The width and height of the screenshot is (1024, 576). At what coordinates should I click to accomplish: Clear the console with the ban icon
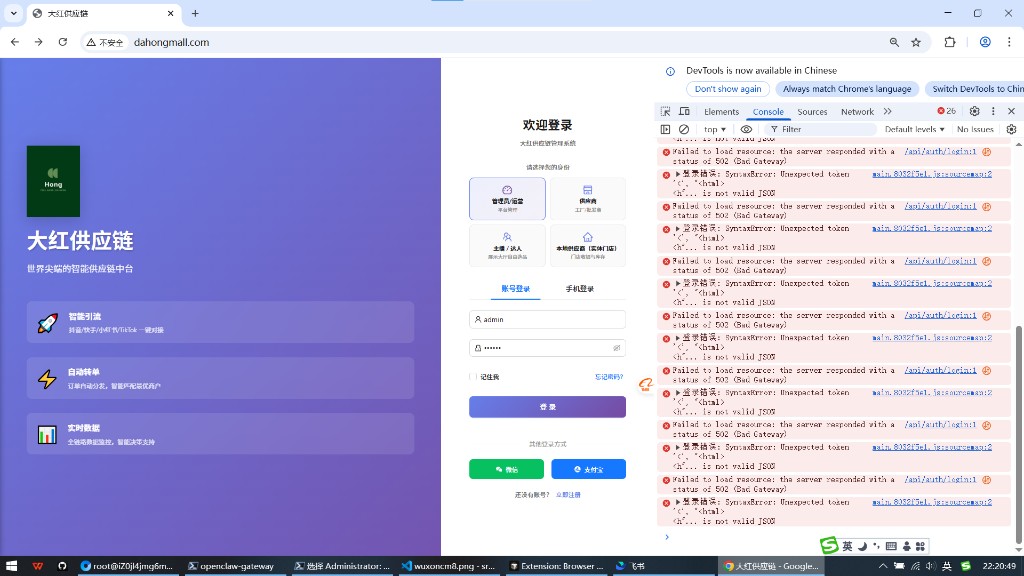point(684,129)
